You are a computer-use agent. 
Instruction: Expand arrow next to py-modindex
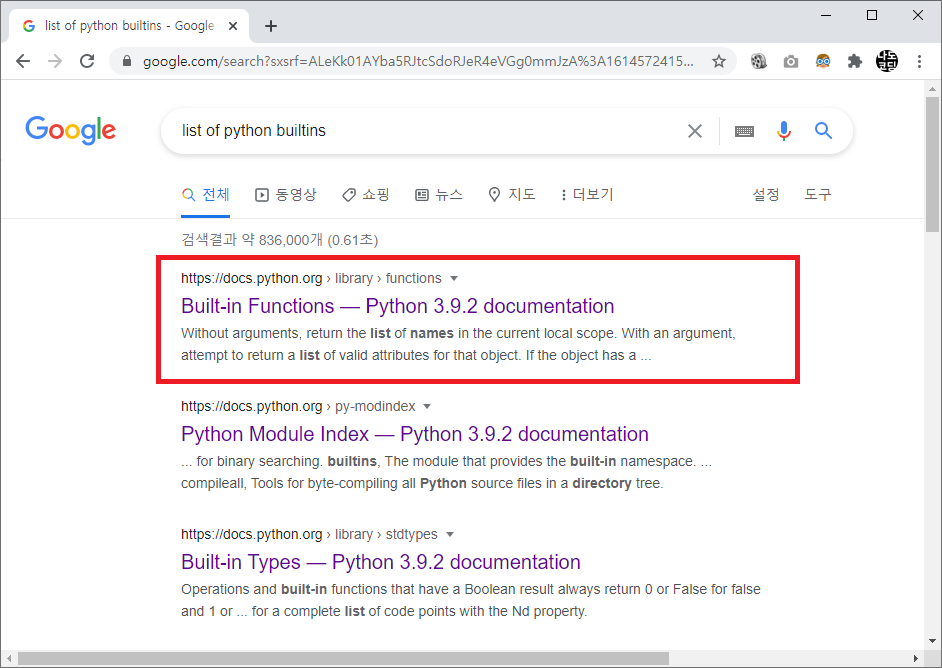(427, 406)
